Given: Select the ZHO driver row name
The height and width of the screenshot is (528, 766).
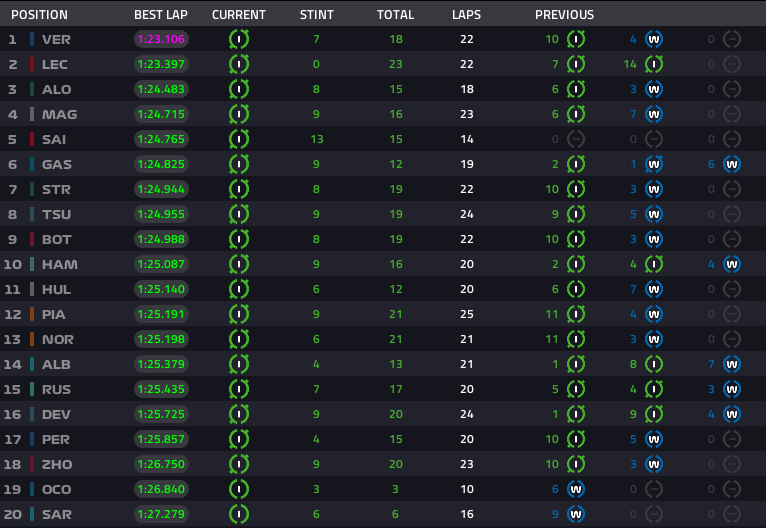Looking at the screenshot, I should coord(57,464).
